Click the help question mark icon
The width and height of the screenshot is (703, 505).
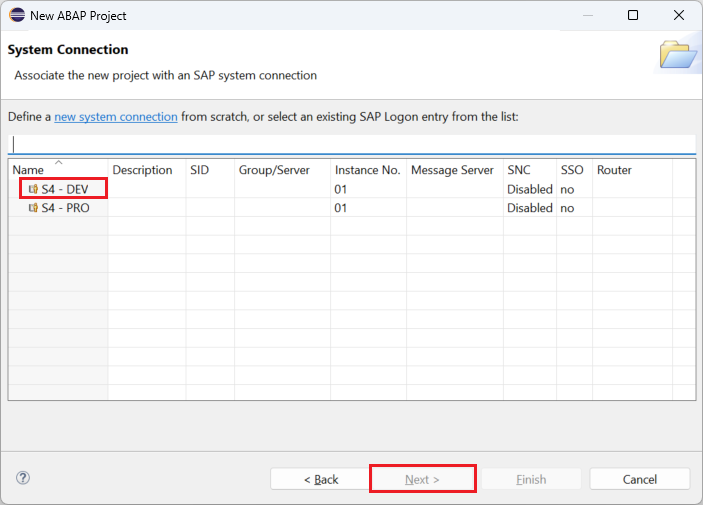pyautogui.click(x=23, y=478)
